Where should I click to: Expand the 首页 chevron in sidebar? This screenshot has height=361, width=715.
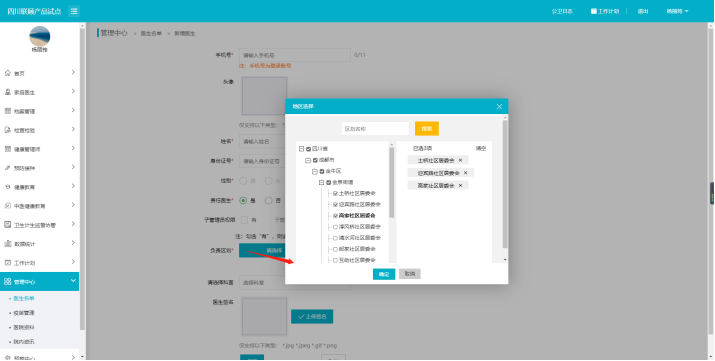point(73,72)
